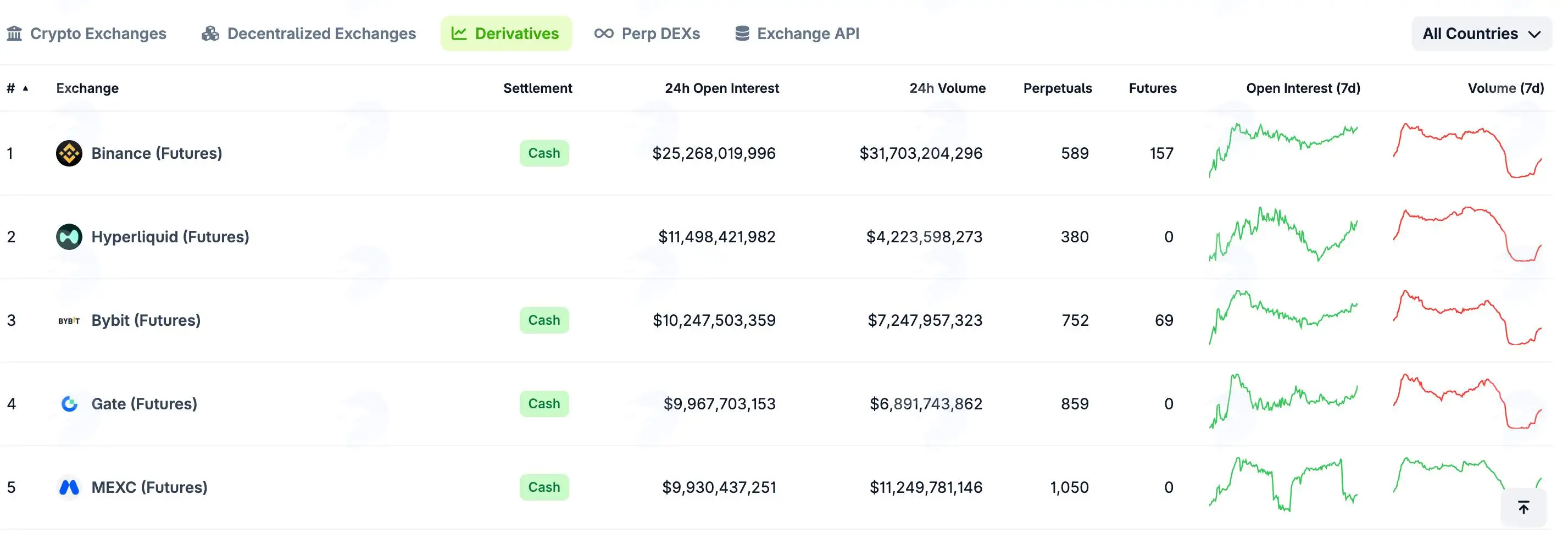
Task: Open the MEXC (Futures) exchange link
Action: coord(149,487)
